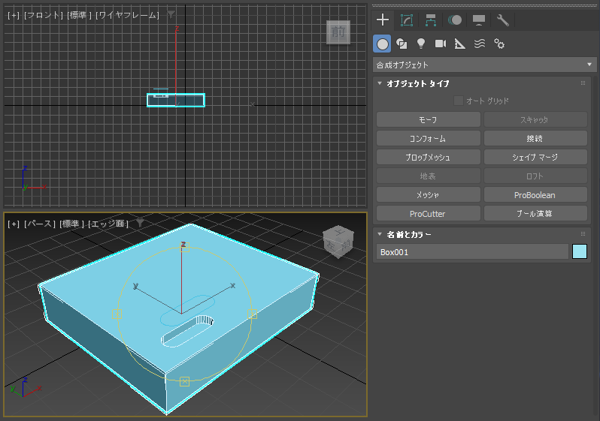
Task: Click the perspective viewport ViewCube
Action: coord(338,242)
